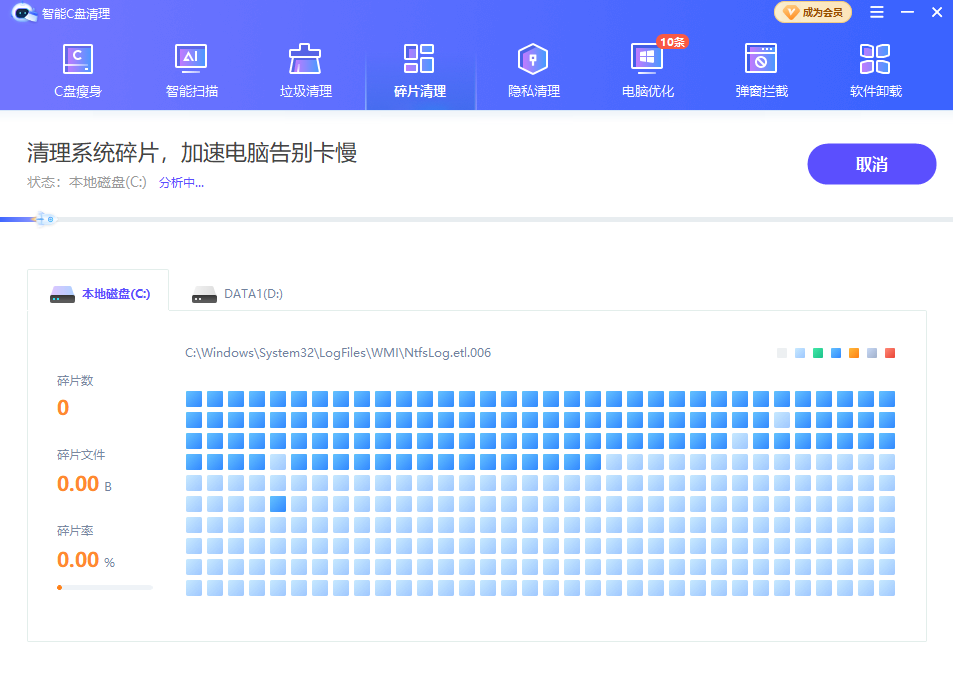Click the analysis progress bar indicator
This screenshot has width=953, height=673.
(x=43, y=218)
